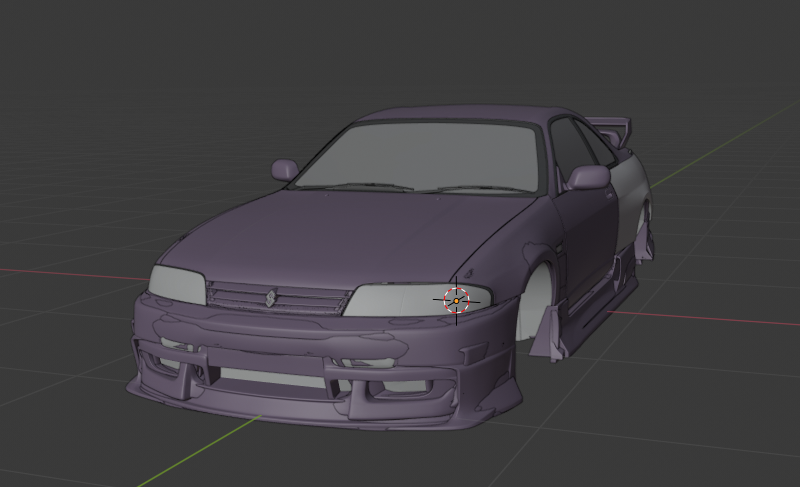This screenshot has height=487, width=800.
Task: Click the side mirror left of the windshield
Action: pos(285,169)
